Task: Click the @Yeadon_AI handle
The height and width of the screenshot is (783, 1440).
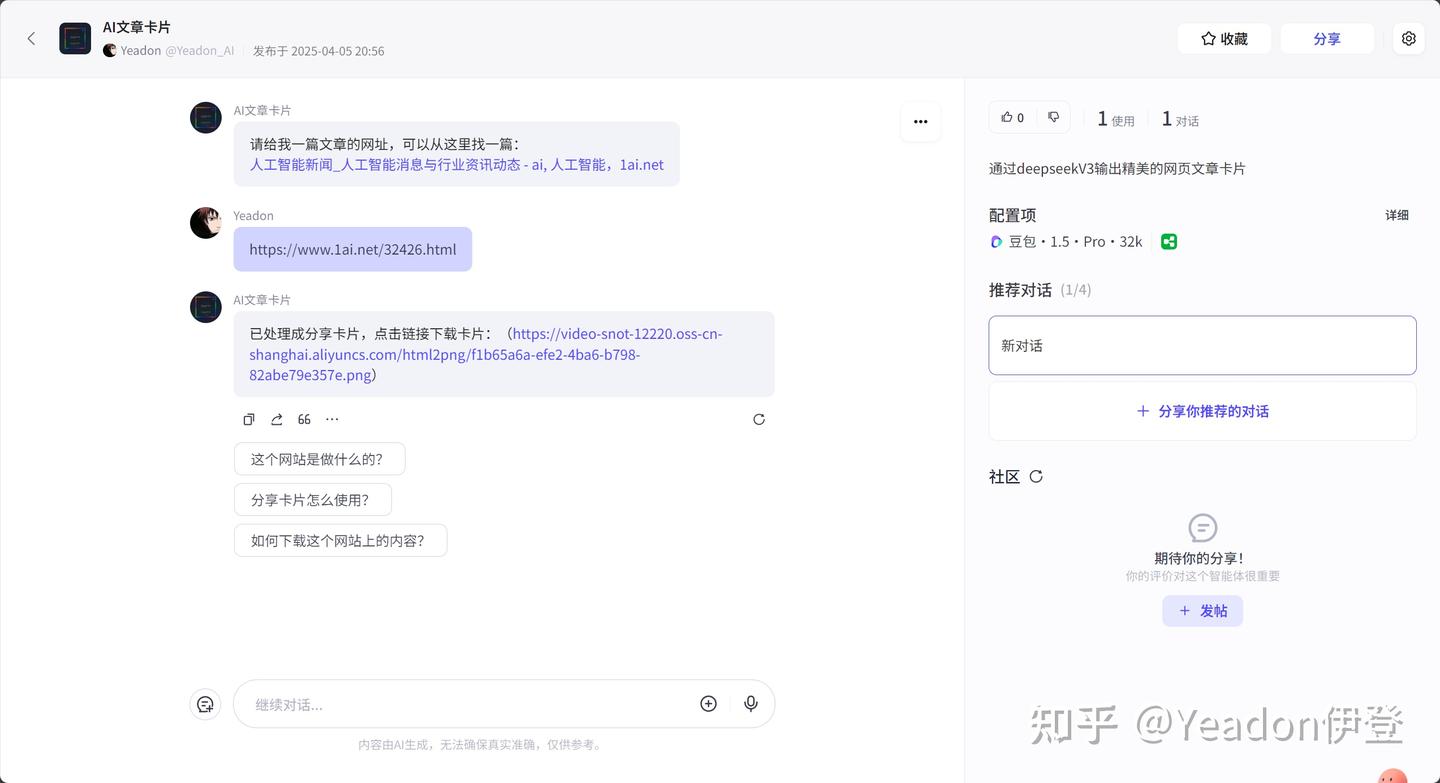Action: pyautogui.click(x=200, y=51)
